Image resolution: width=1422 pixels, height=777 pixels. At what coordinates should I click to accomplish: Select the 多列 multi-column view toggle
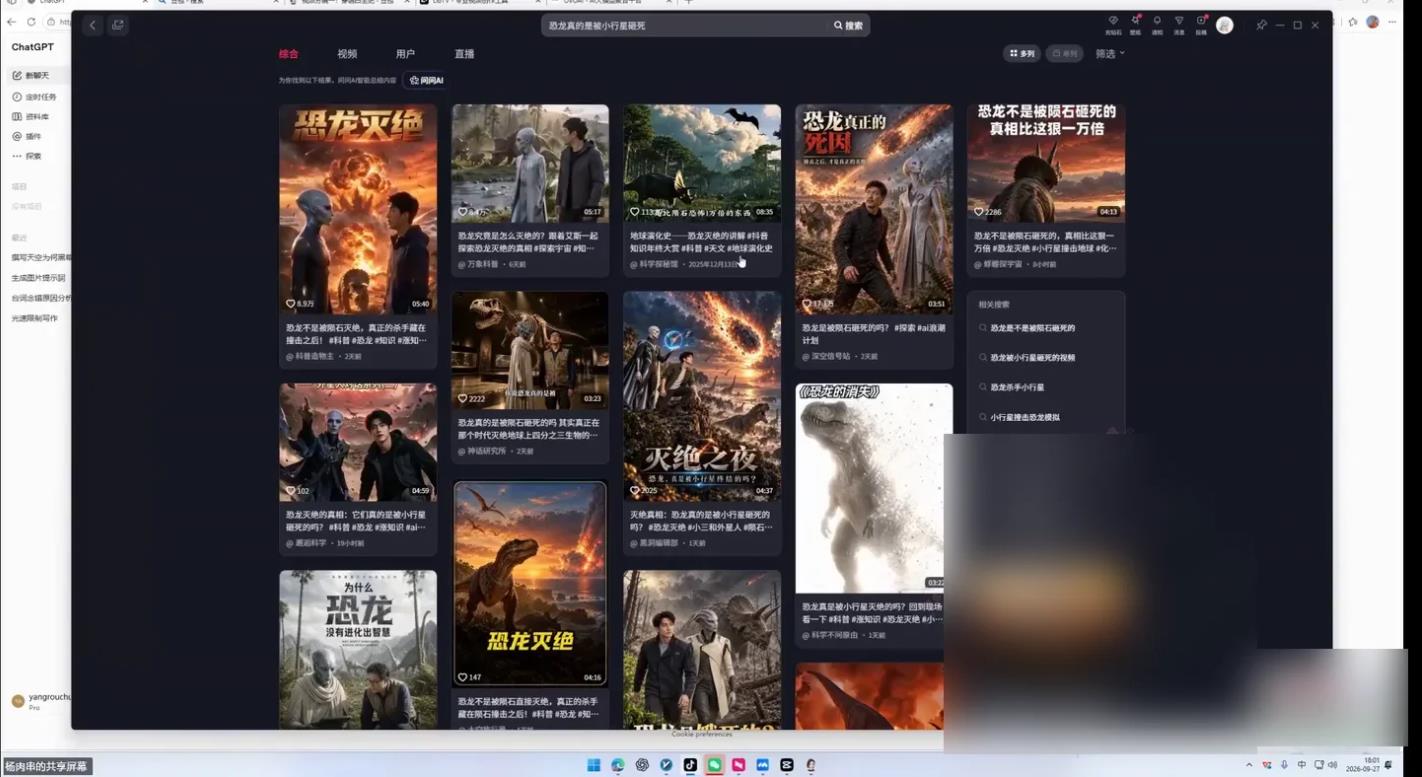(x=1022, y=53)
